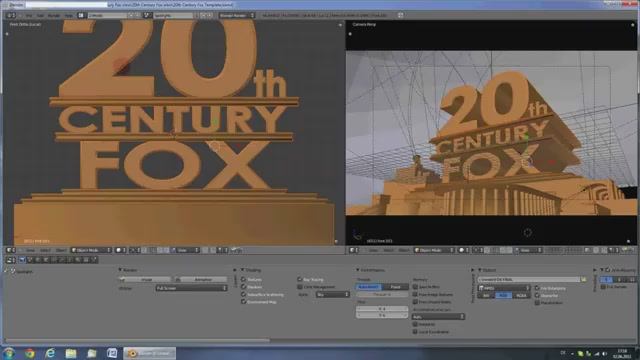Image resolution: width=640 pixels, height=360 pixels.
Task: Open the Add menu in top header
Action: [x=40, y=15]
